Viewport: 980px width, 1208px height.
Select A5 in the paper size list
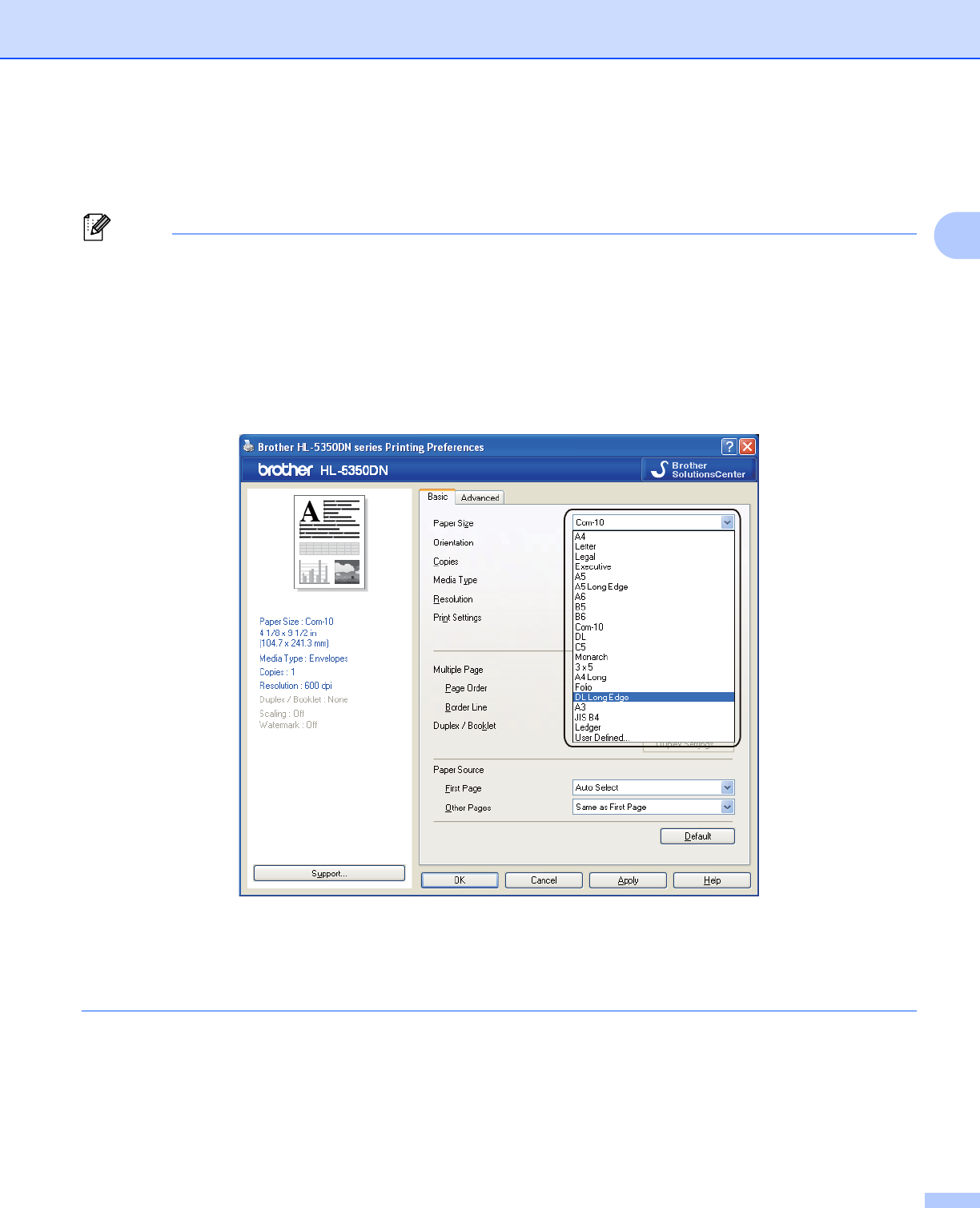click(x=653, y=577)
